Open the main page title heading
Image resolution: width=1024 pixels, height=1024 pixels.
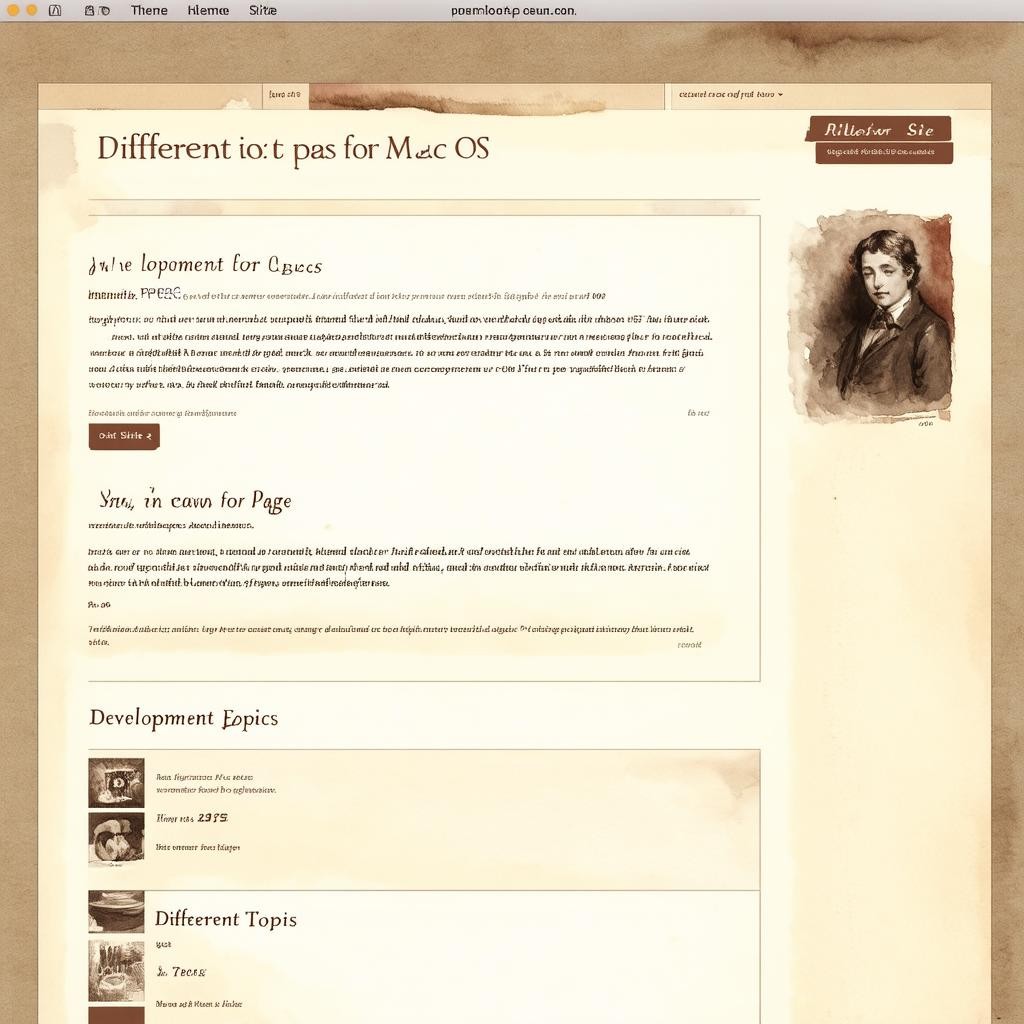point(293,148)
